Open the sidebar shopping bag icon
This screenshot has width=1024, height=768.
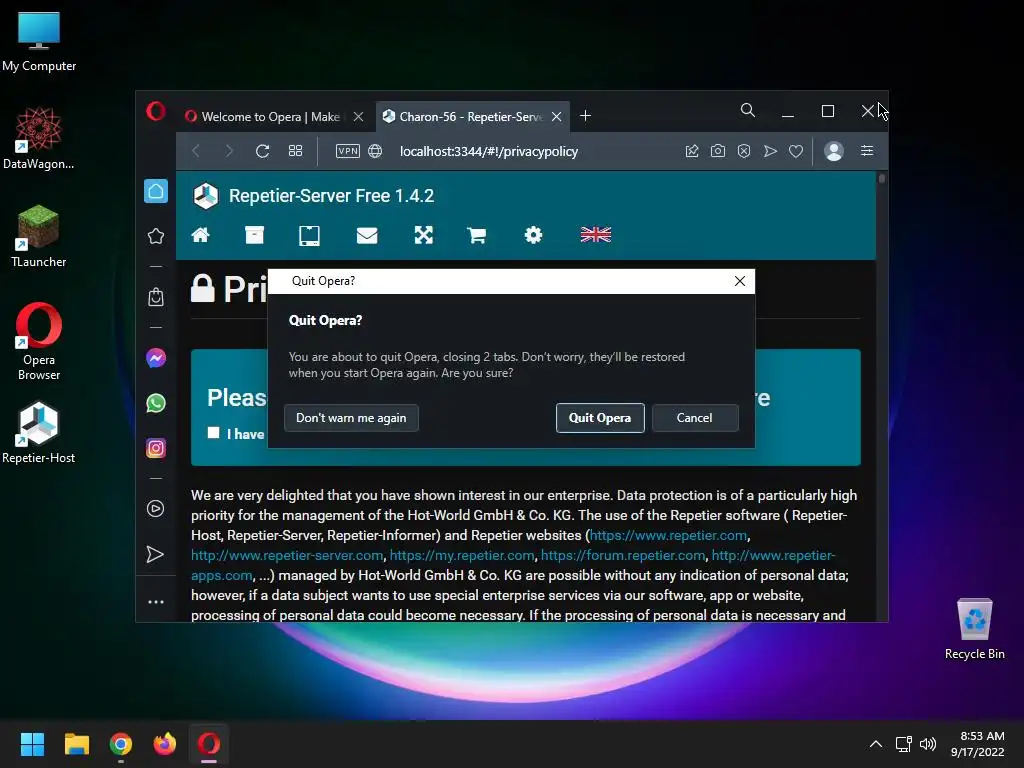(155, 297)
